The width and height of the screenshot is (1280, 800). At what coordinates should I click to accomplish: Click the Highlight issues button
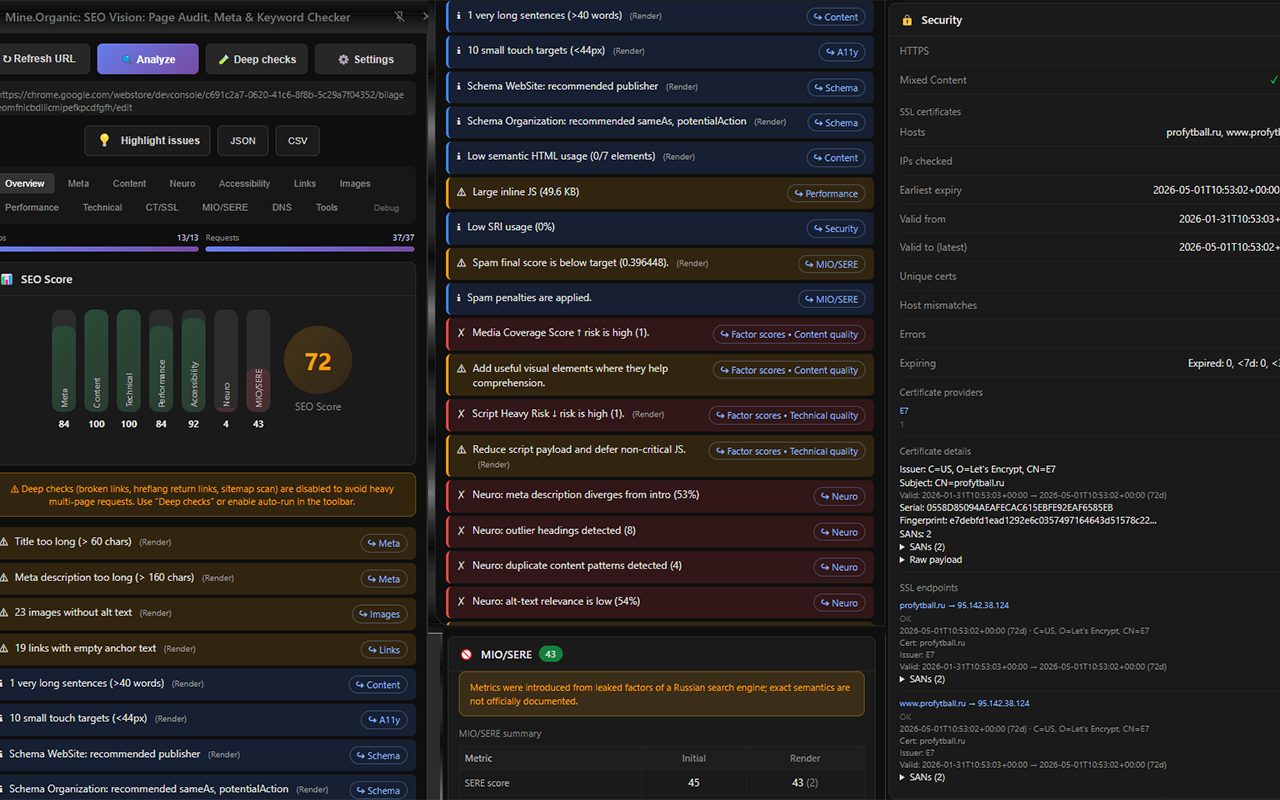[x=147, y=141]
